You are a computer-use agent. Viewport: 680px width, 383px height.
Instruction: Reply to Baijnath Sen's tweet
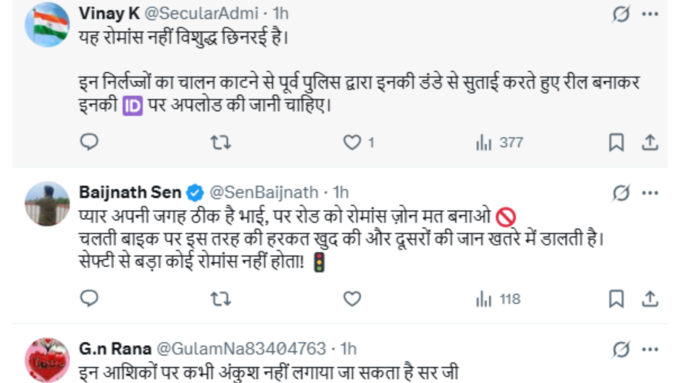tap(89, 299)
